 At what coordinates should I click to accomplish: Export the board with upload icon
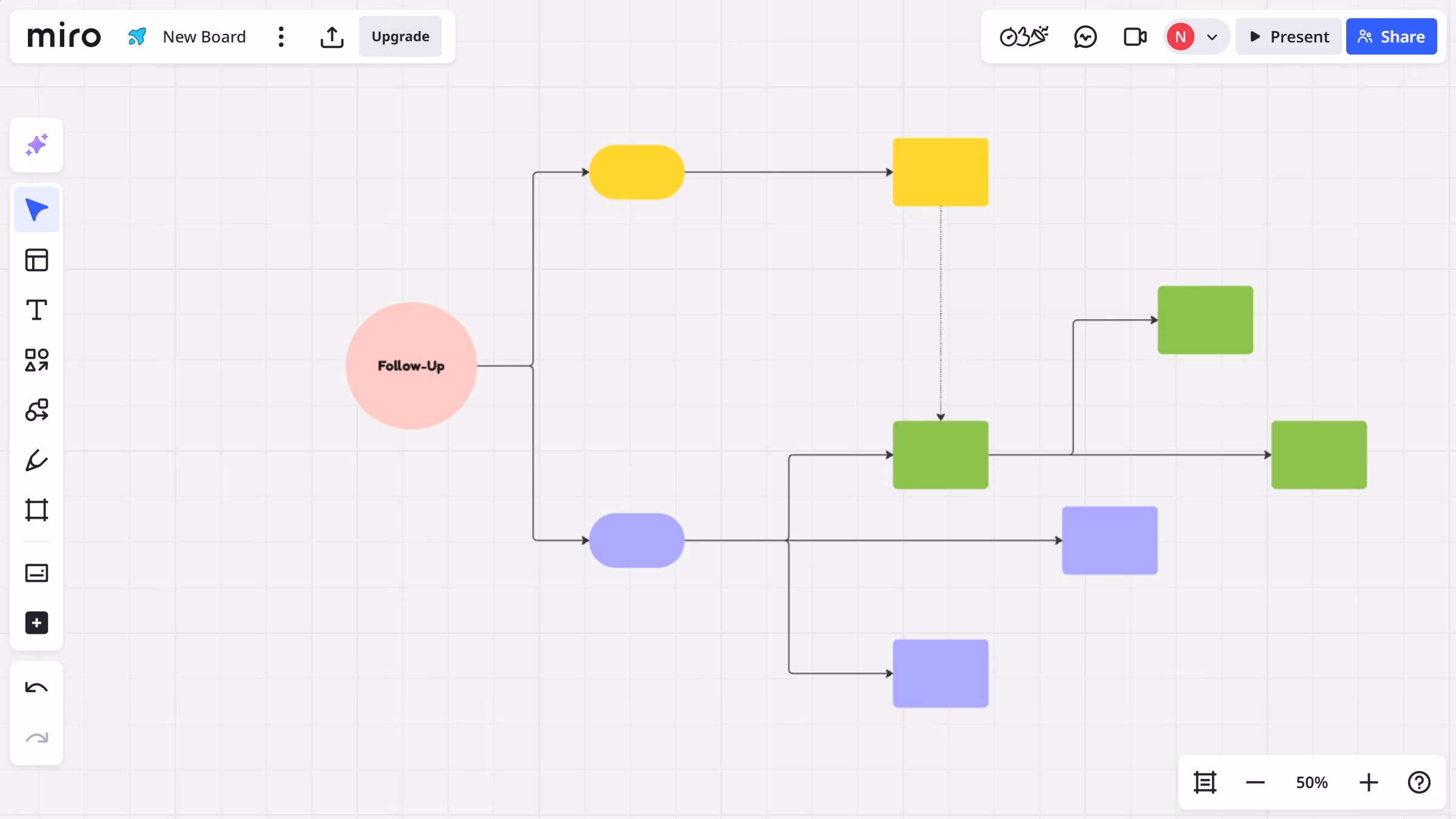[x=332, y=36]
